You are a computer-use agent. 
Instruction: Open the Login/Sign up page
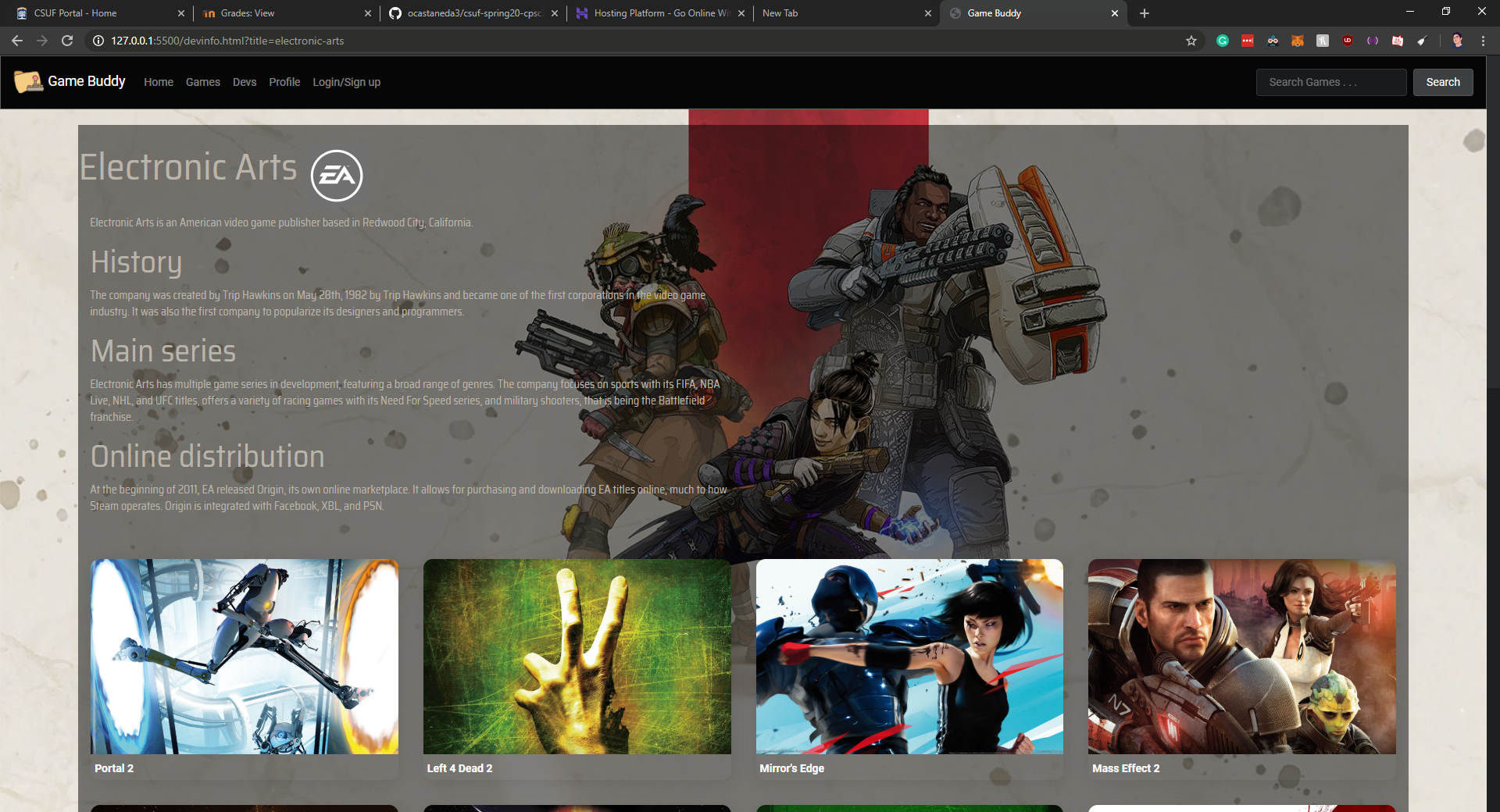346,82
